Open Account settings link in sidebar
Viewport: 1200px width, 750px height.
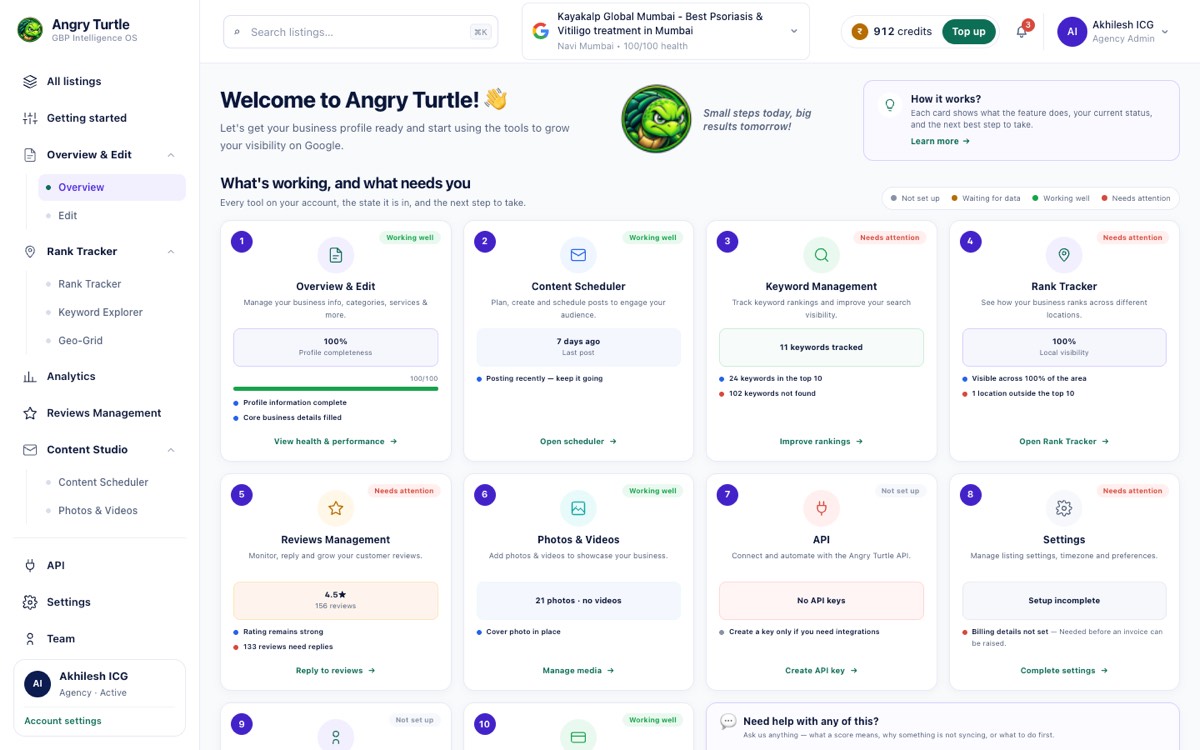(63, 721)
